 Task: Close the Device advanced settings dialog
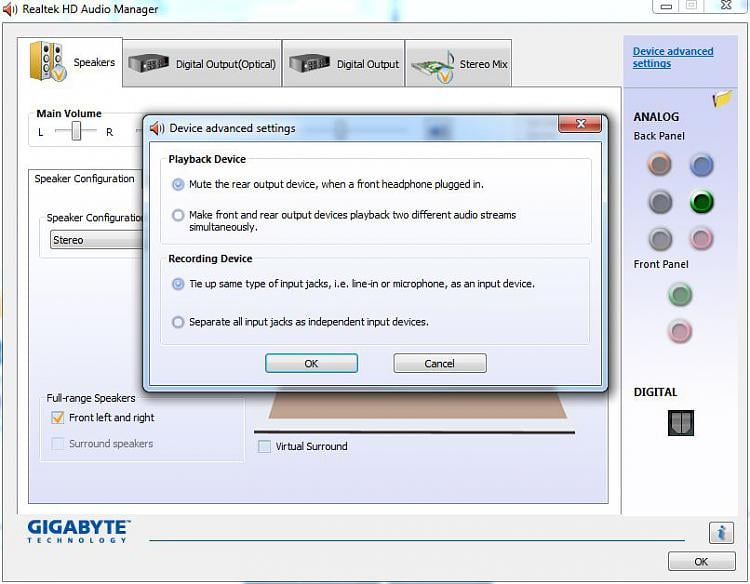580,124
